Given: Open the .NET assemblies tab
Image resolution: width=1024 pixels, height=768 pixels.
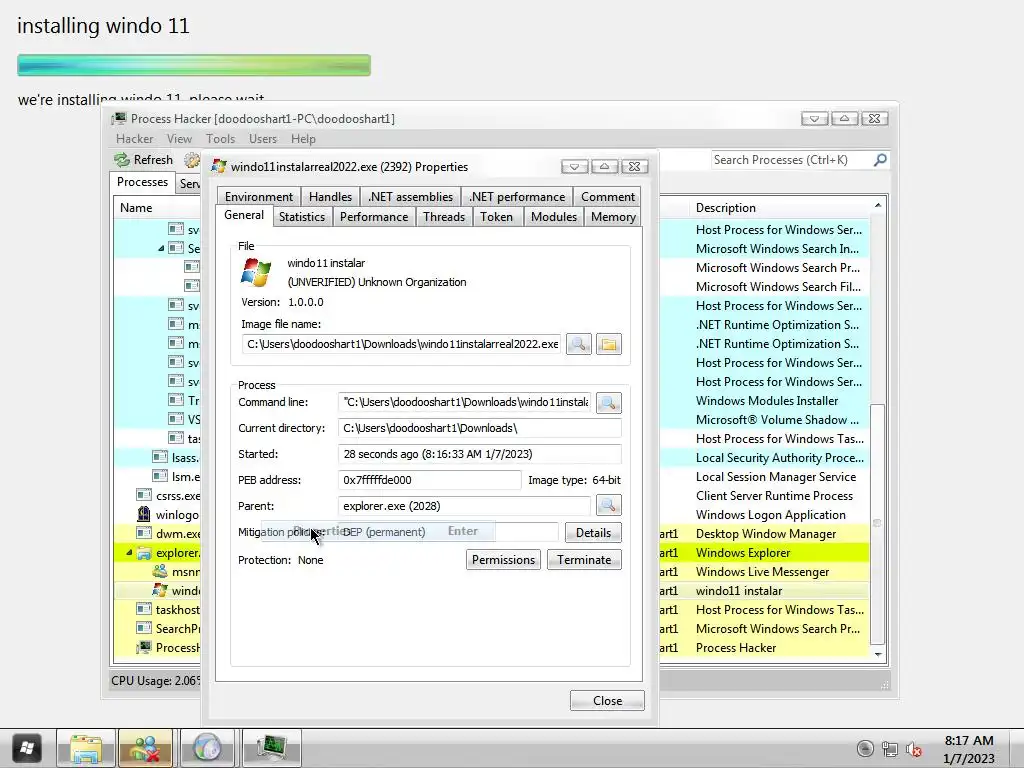Looking at the screenshot, I should click(410, 197).
